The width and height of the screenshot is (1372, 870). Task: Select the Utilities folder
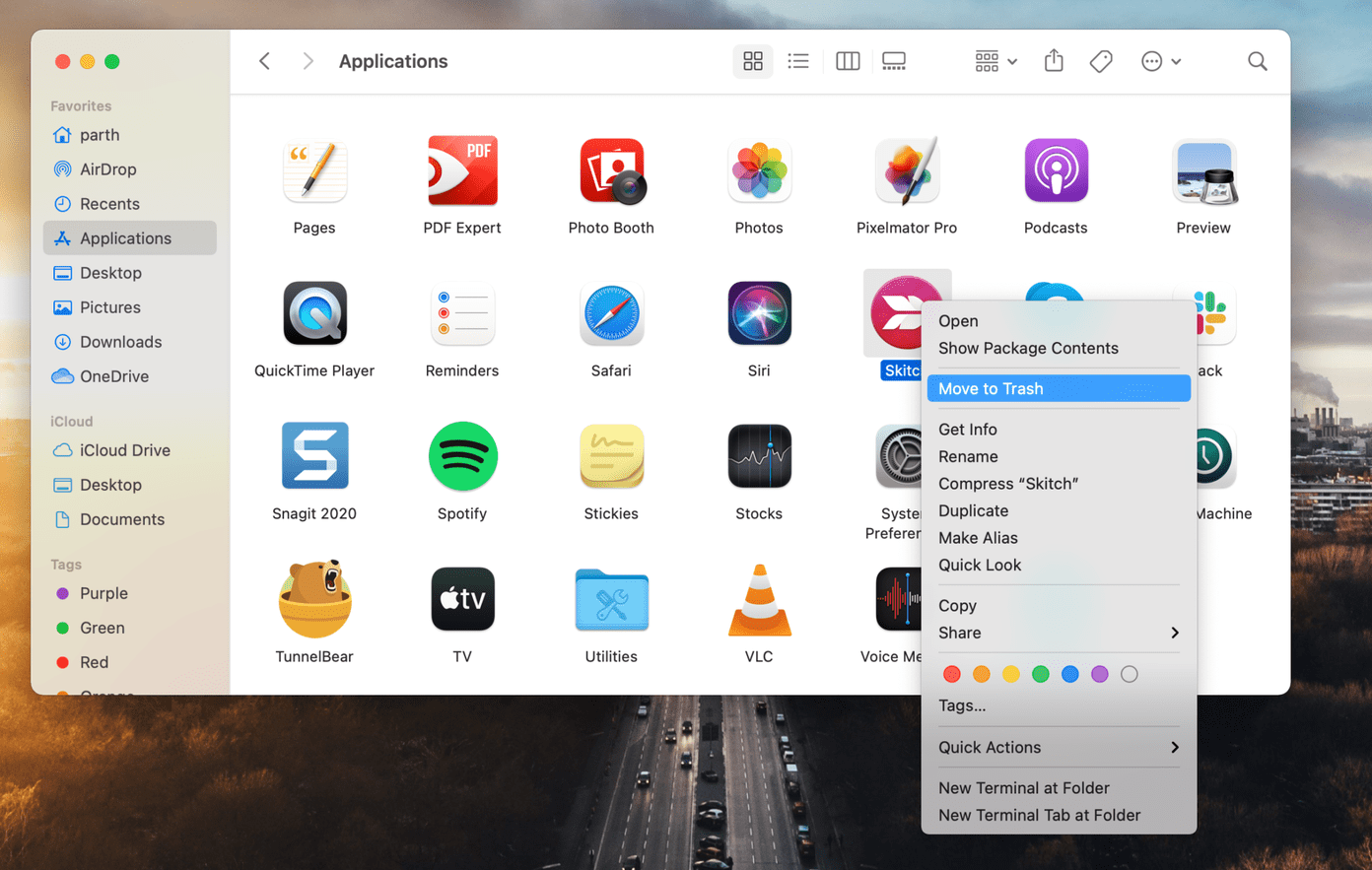tap(611, 599)
